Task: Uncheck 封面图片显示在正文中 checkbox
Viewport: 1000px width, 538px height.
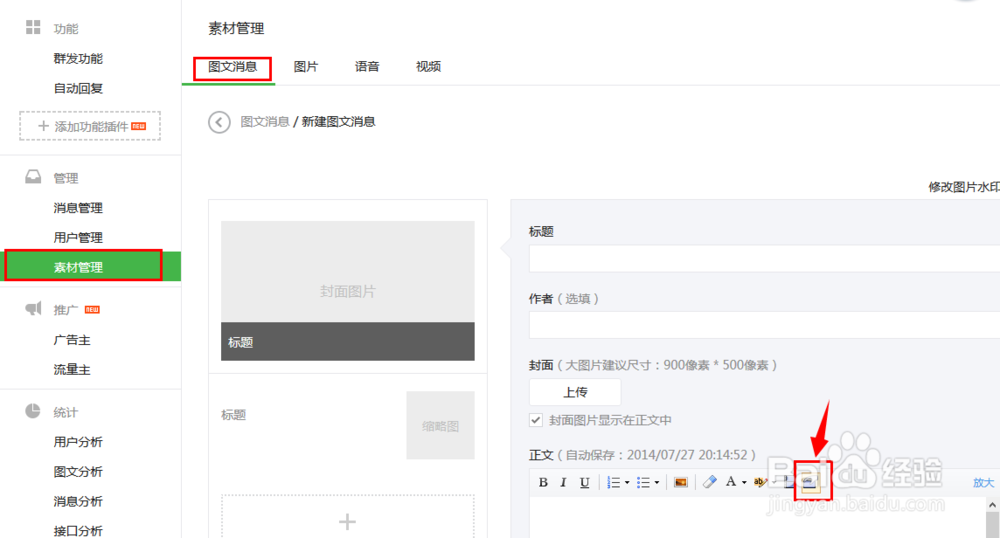Action: pyautogui.click(x=536, y=420)
